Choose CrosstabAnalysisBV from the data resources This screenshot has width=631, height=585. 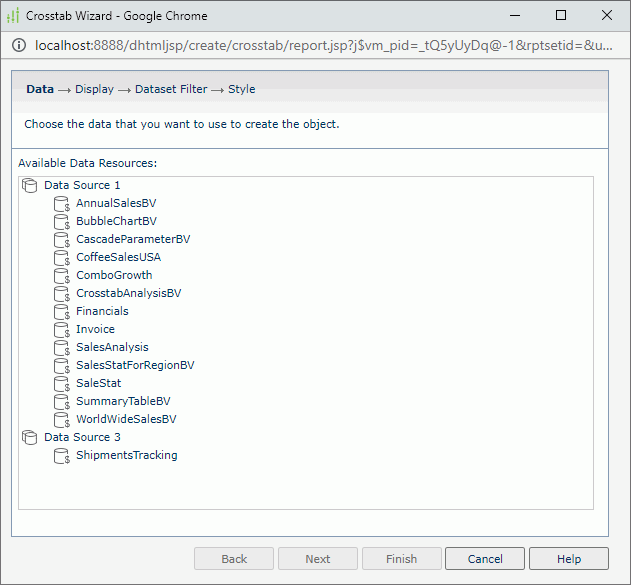click(x=128, y=294)
